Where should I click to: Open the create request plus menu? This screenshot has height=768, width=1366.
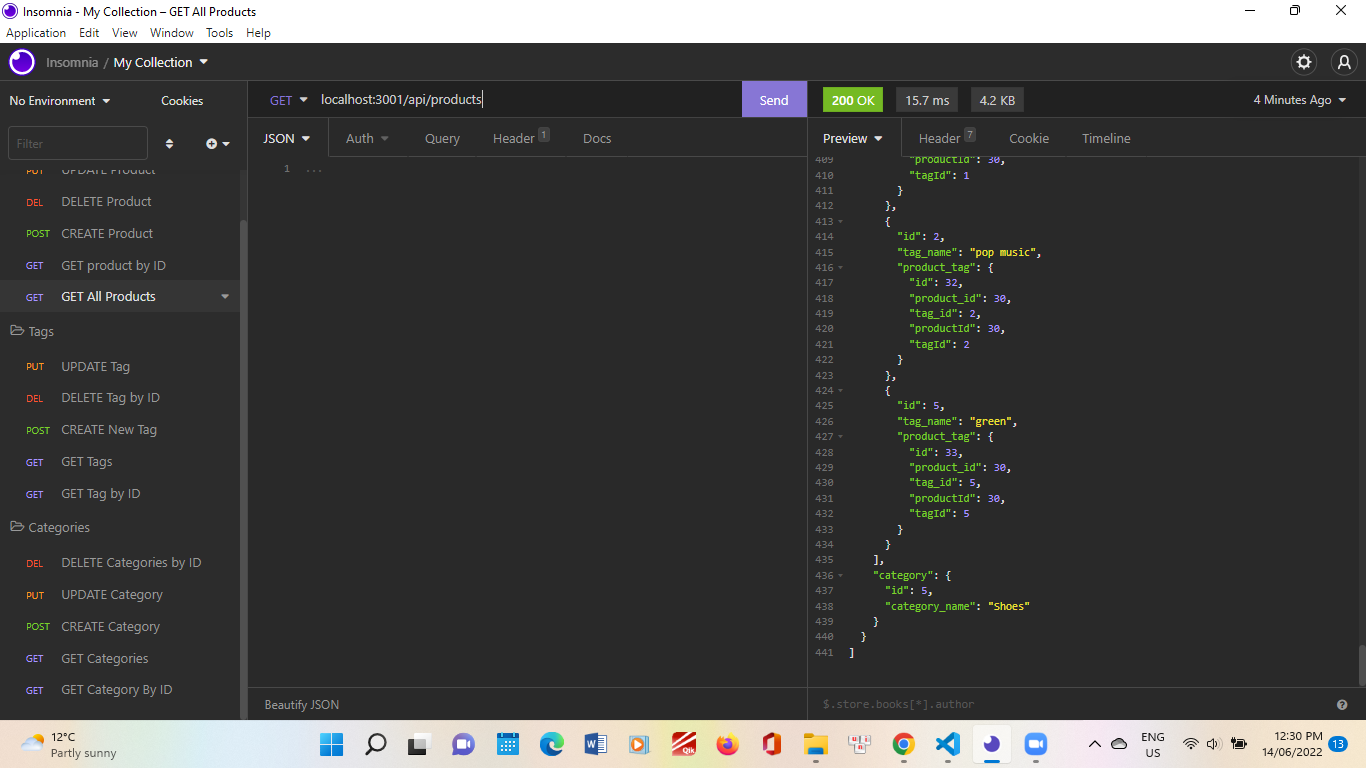(x=218, y=144)
